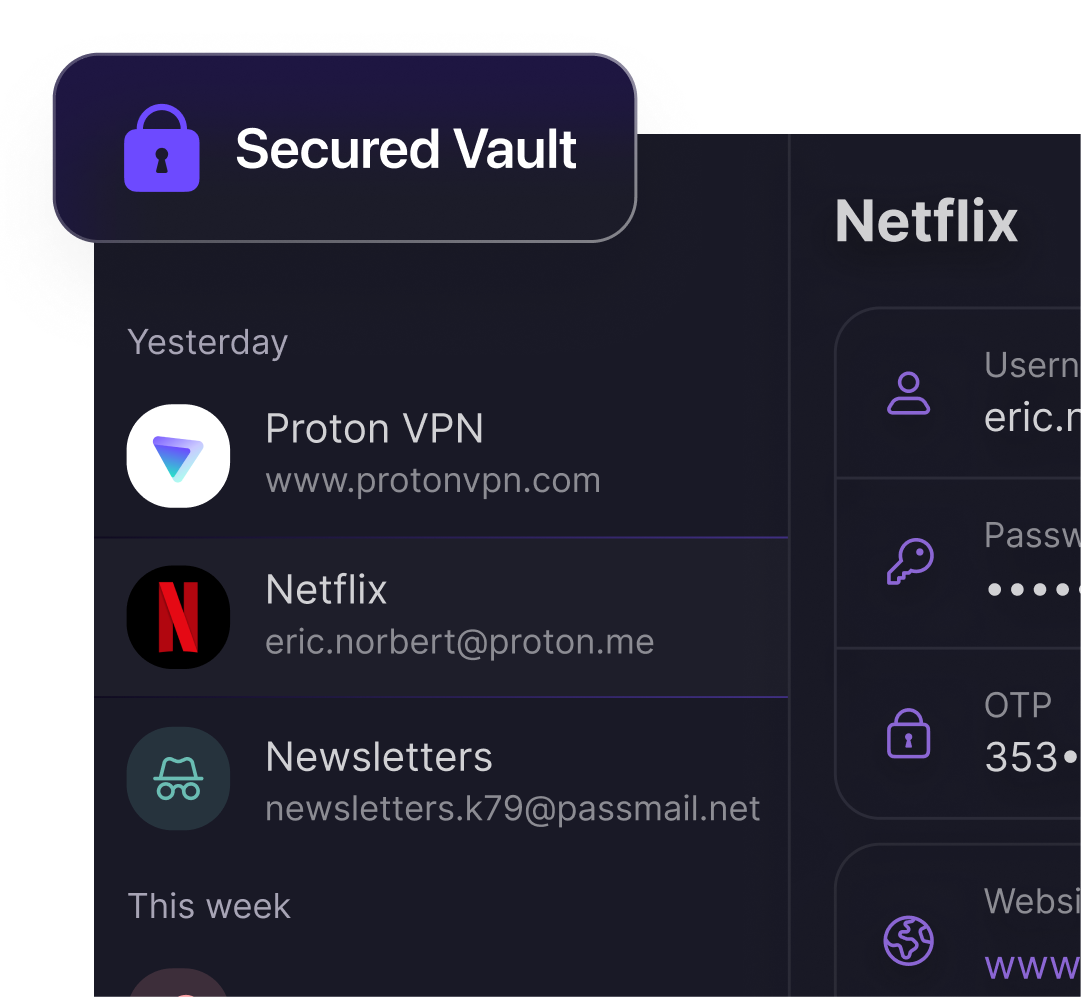Viewport: 1081px width, 997px height.
Task: Click the Yesterday section label
Action: pyautogui.click(x=208, y=343)
